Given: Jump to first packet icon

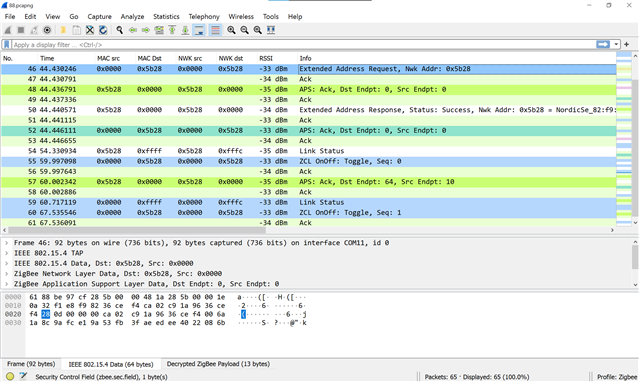Looking at the screenshot, I should click(172, 30).
